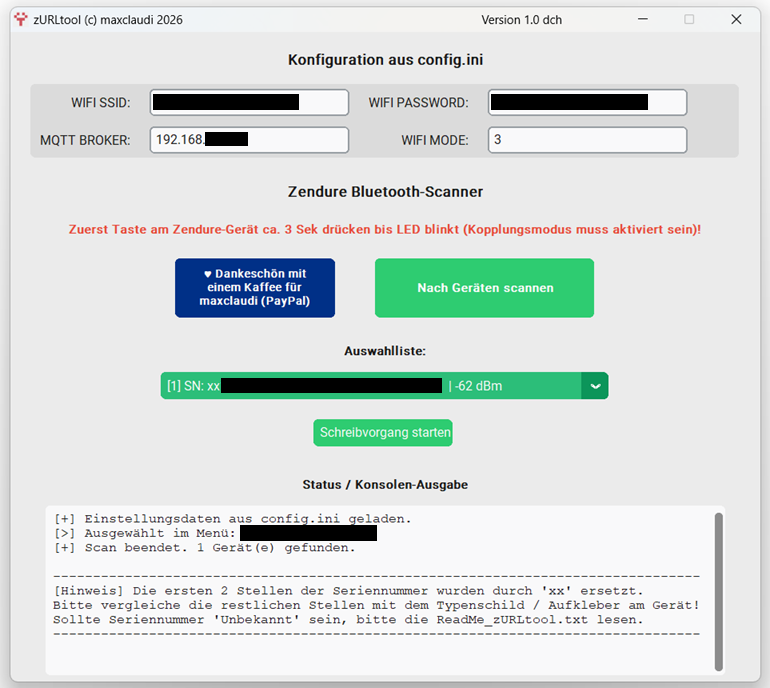
Task: Click into the WIFI SSID input field
Action: coord(249,103)
